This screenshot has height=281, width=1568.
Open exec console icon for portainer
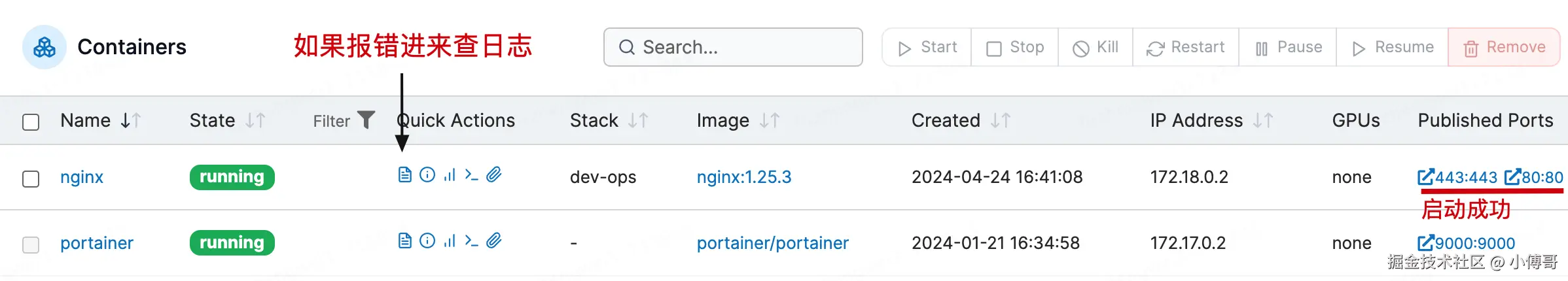[x=471, y=241]
